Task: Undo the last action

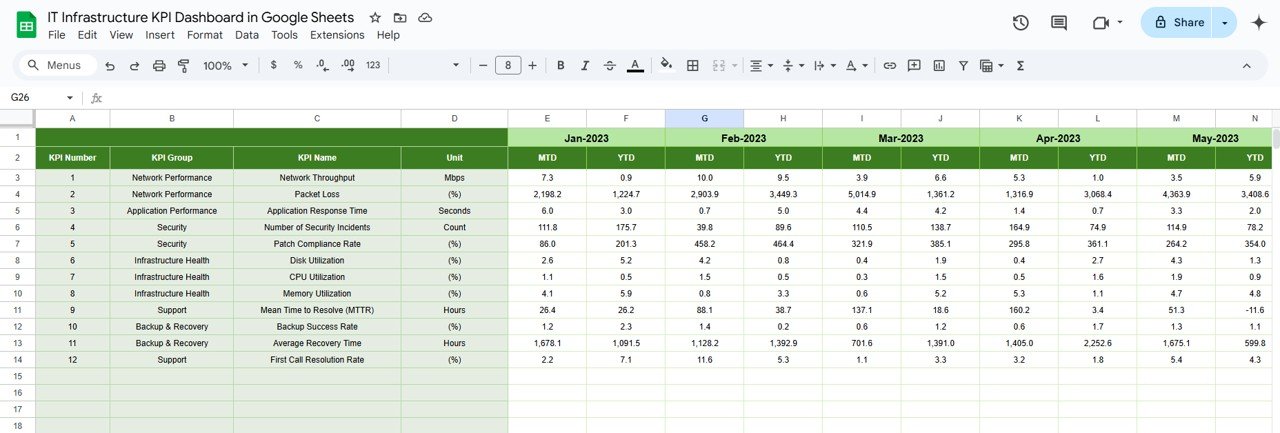Action: point(111,65)
